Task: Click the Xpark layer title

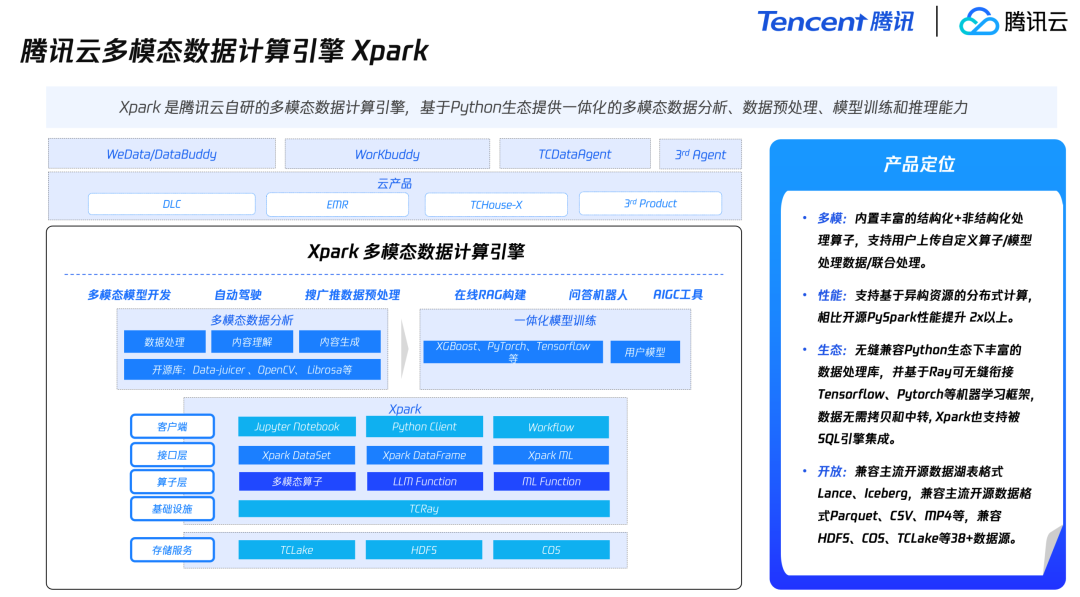Action: [405, 409]
